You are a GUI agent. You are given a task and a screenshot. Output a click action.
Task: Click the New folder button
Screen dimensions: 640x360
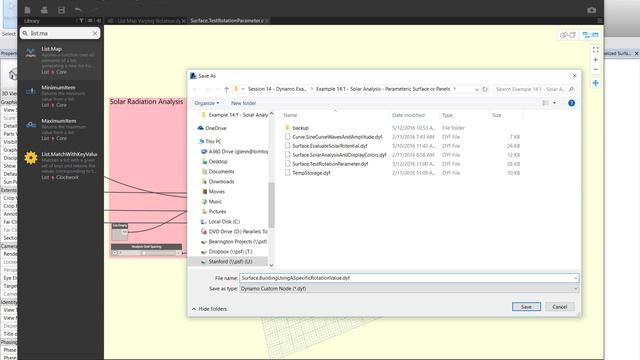[243, 103]
